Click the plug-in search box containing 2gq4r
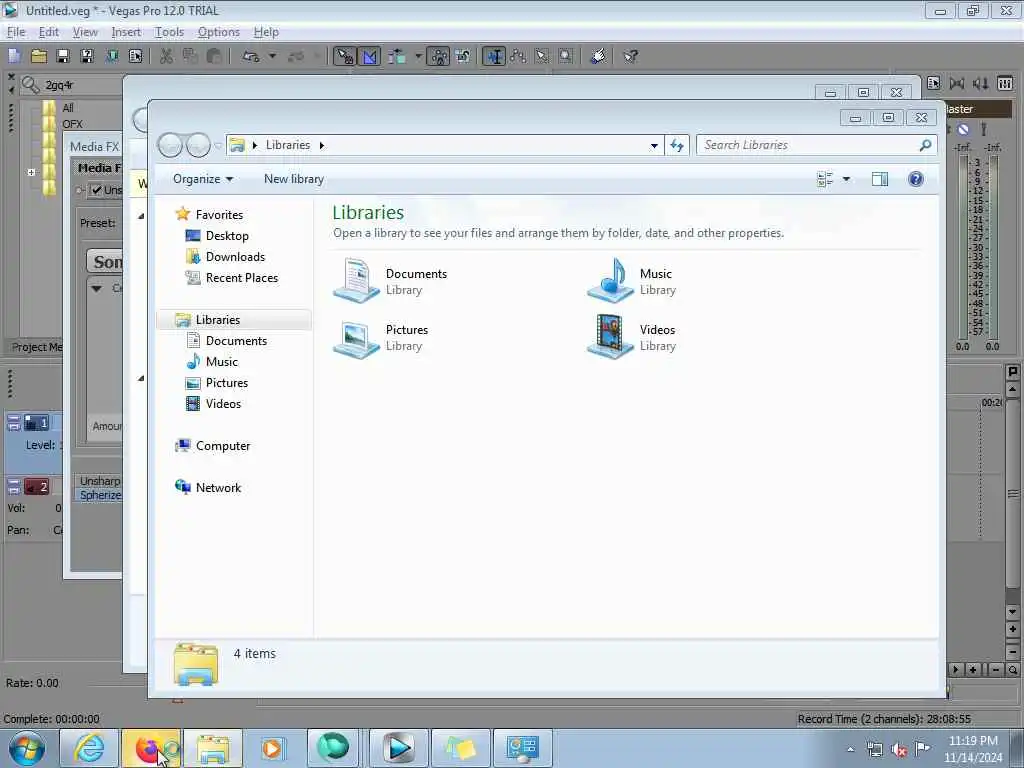1024x768 pixels. pos(71,85)
